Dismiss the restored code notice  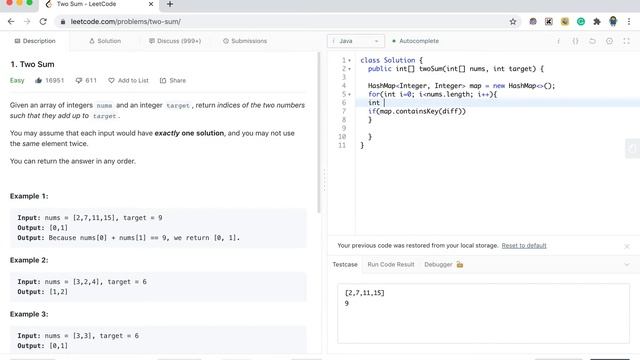pyautogui.click(x=627, y=246)
